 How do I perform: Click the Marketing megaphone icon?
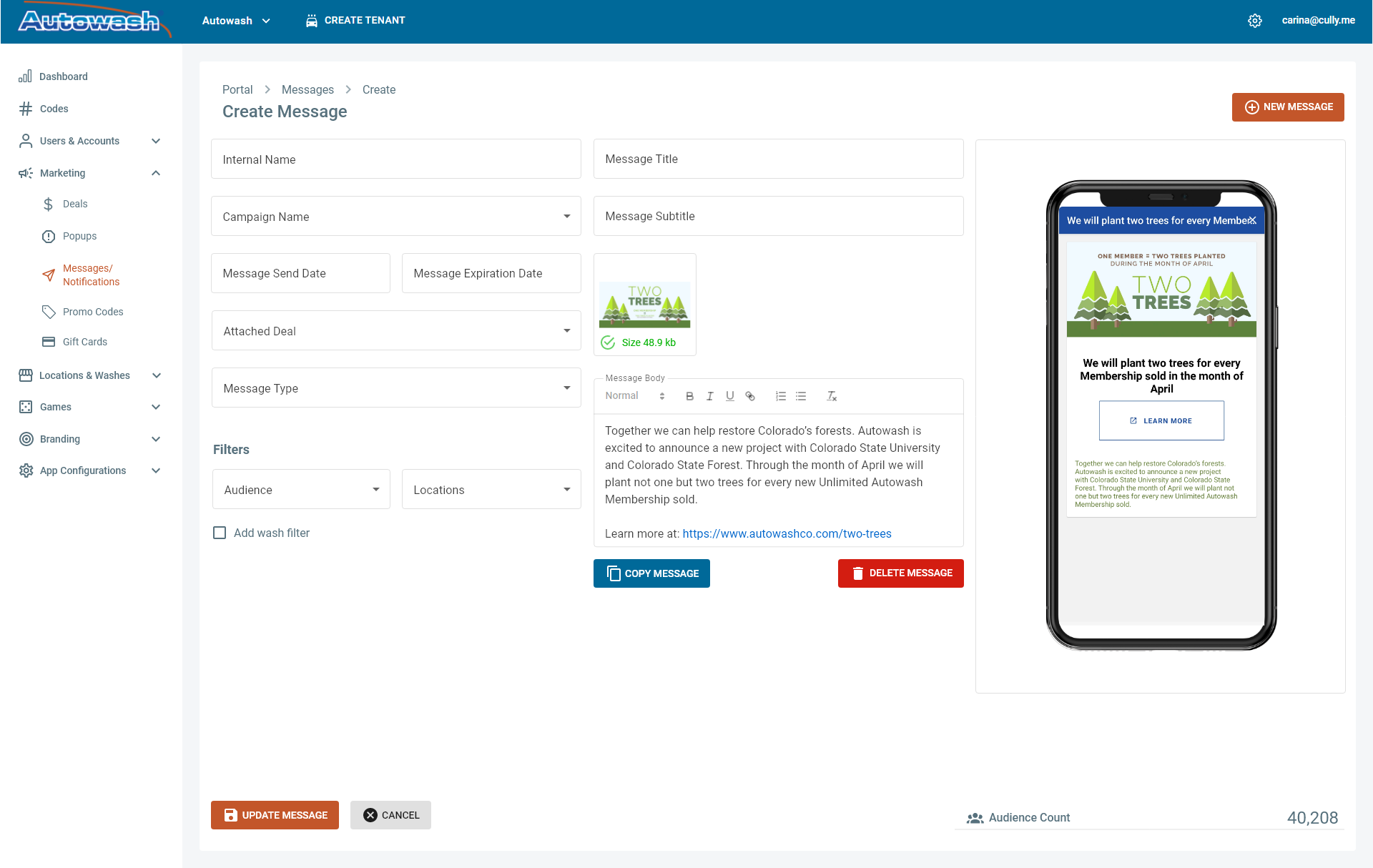pyautogui.click(x=26, y=173)
